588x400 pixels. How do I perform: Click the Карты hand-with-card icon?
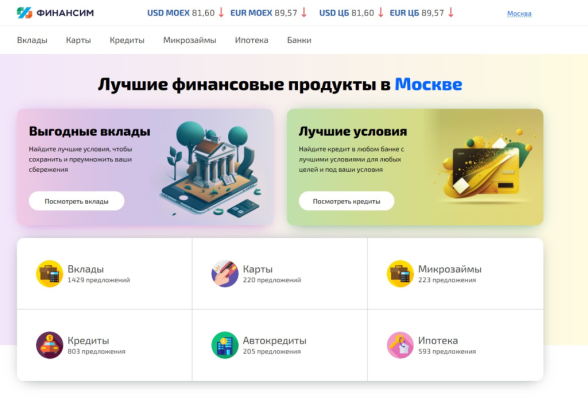point(225,274)
